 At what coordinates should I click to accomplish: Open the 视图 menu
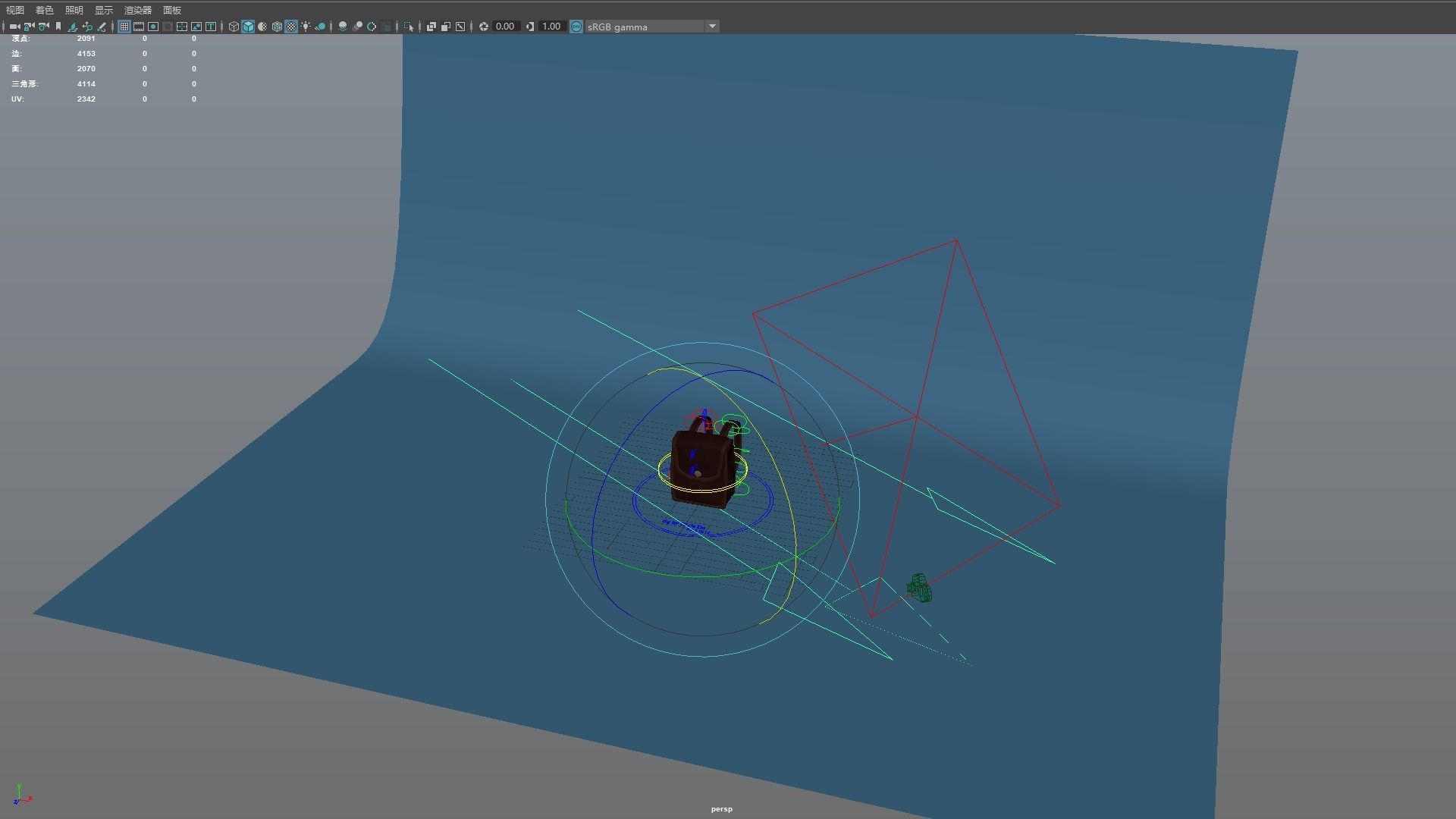pos(15,10)
